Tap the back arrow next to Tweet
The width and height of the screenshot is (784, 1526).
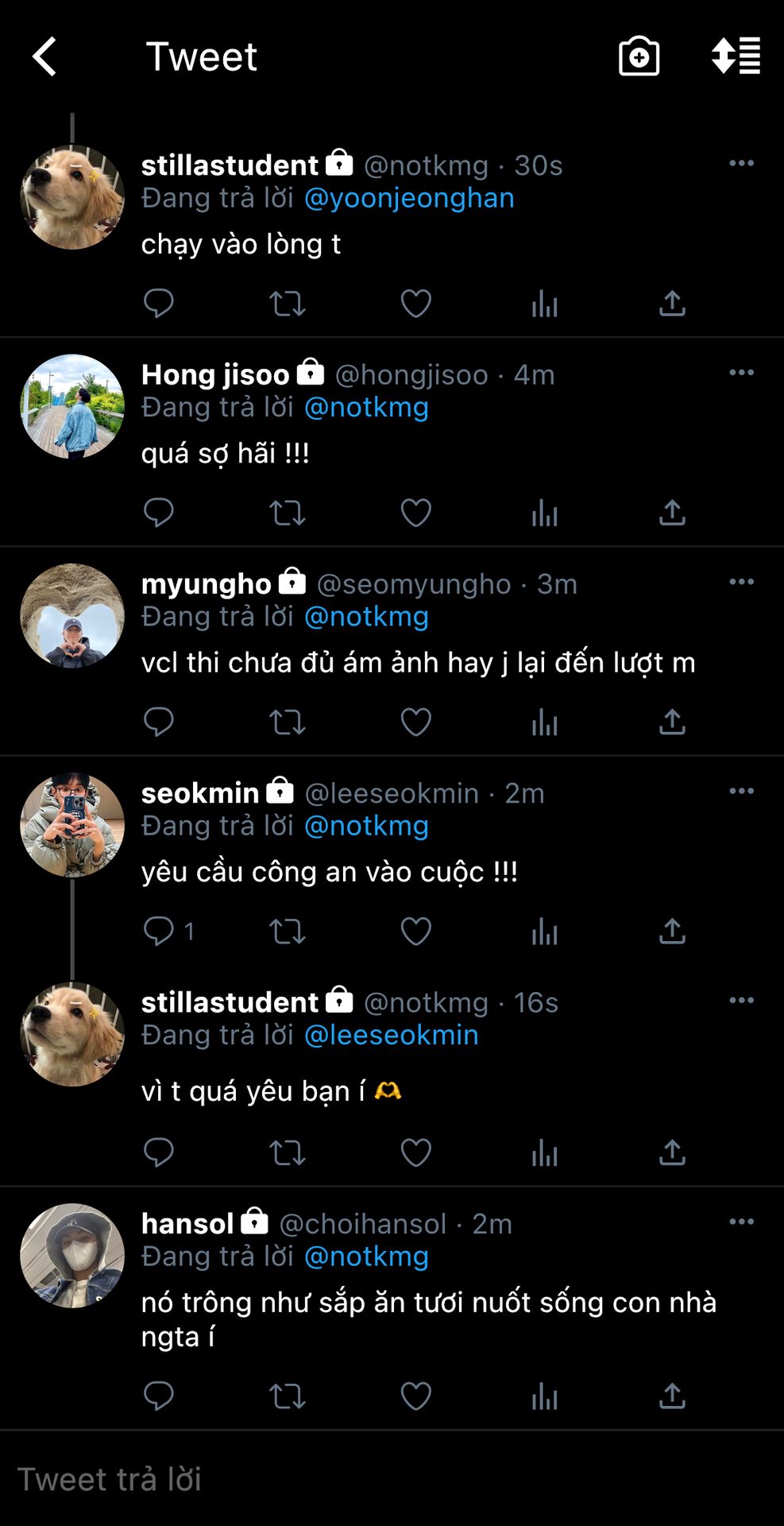pos(44,56)
